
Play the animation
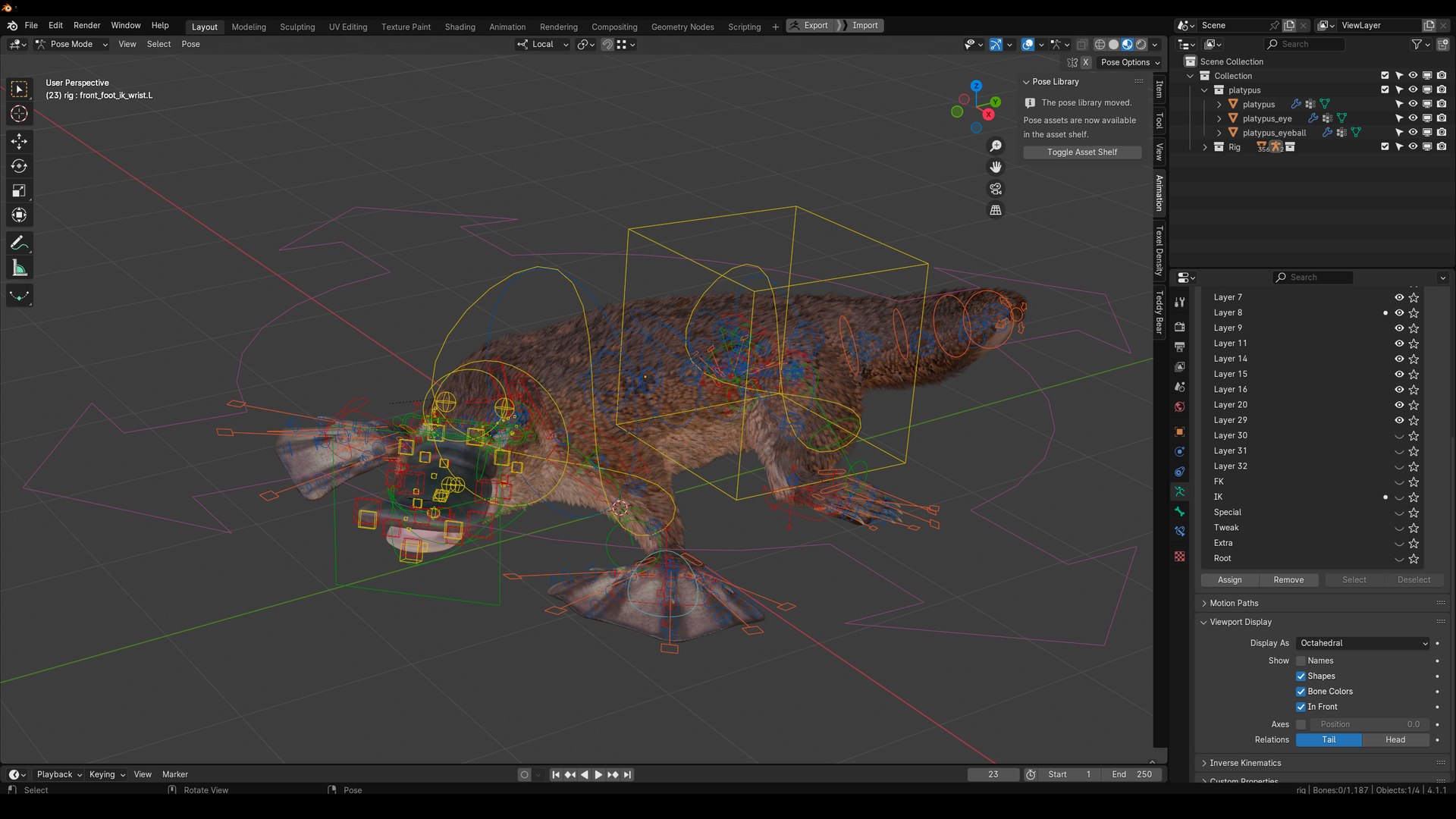[598, 775]
